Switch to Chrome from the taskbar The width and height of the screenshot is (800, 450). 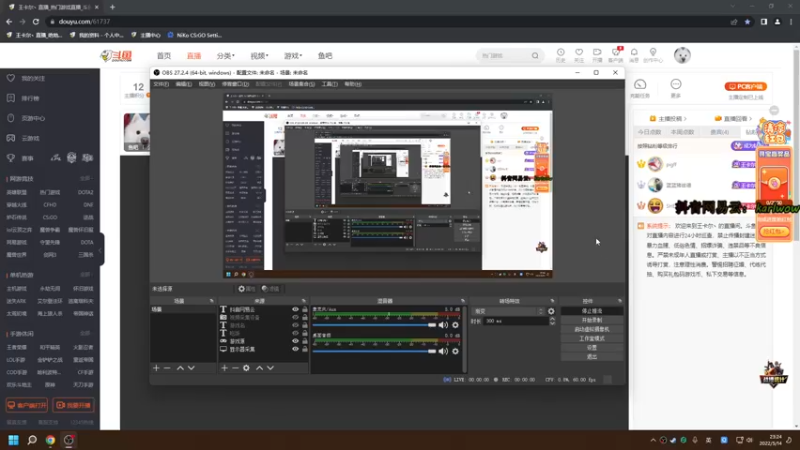[50, 440]
